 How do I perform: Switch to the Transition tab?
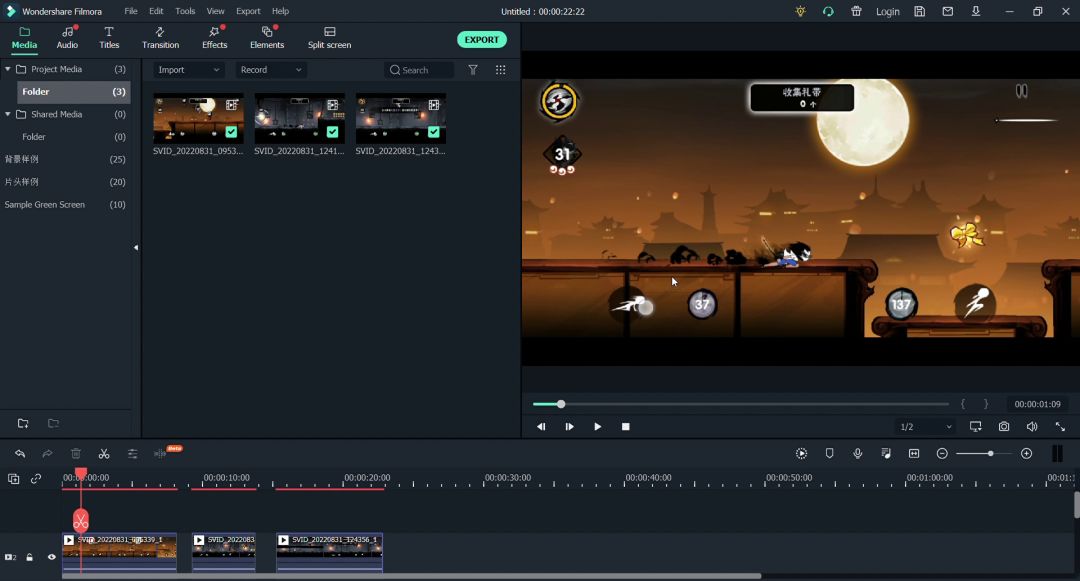(160, 38)
